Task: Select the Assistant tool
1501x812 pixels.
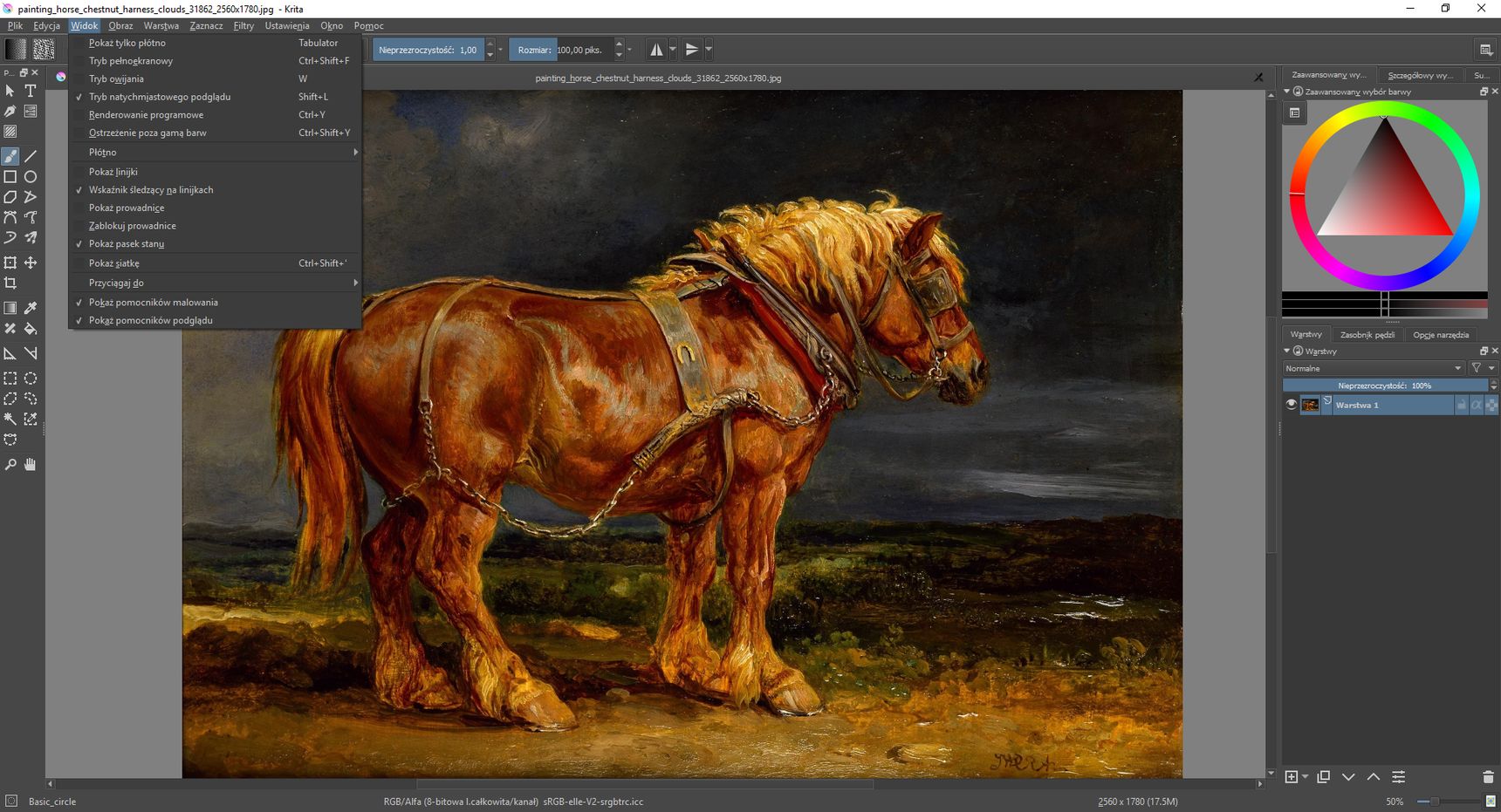Action: click(x=10, y=353)
